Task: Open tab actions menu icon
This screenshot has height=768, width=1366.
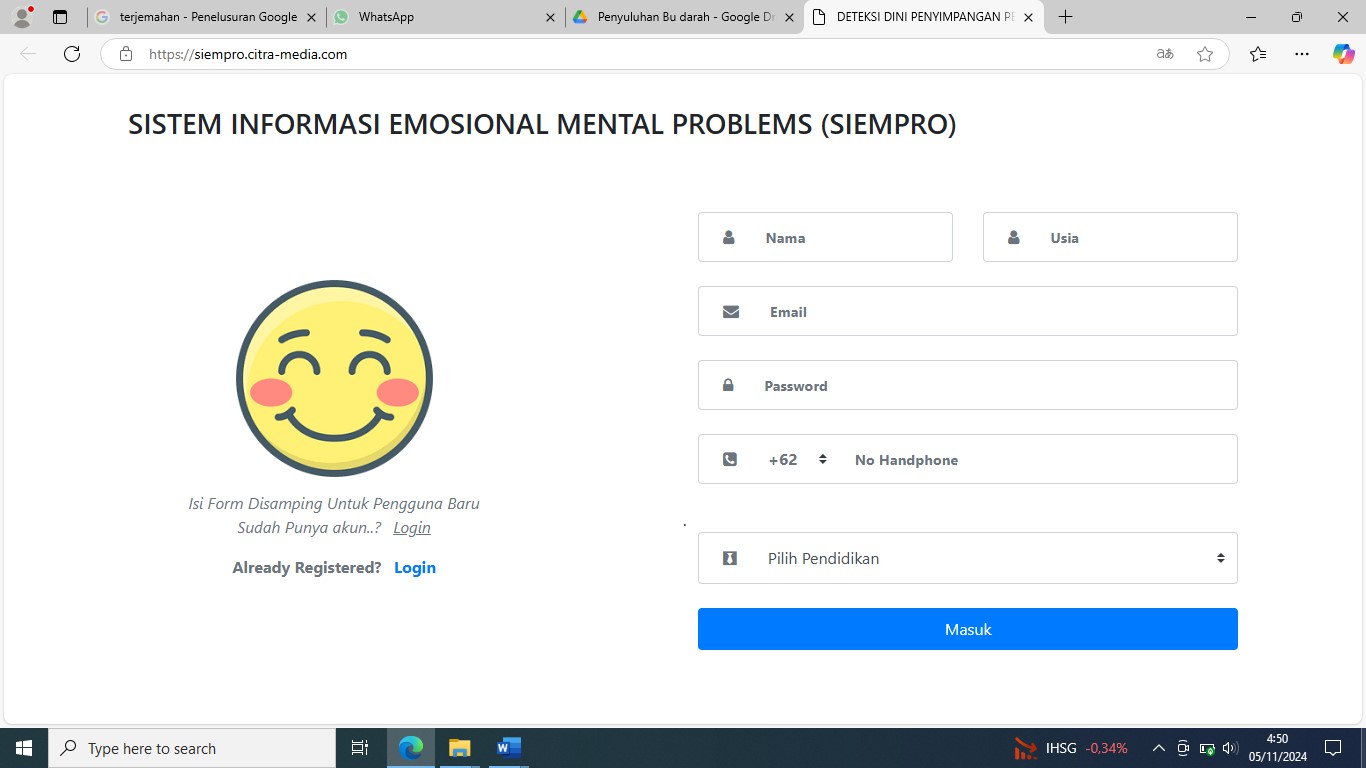Action: [60, 17]
